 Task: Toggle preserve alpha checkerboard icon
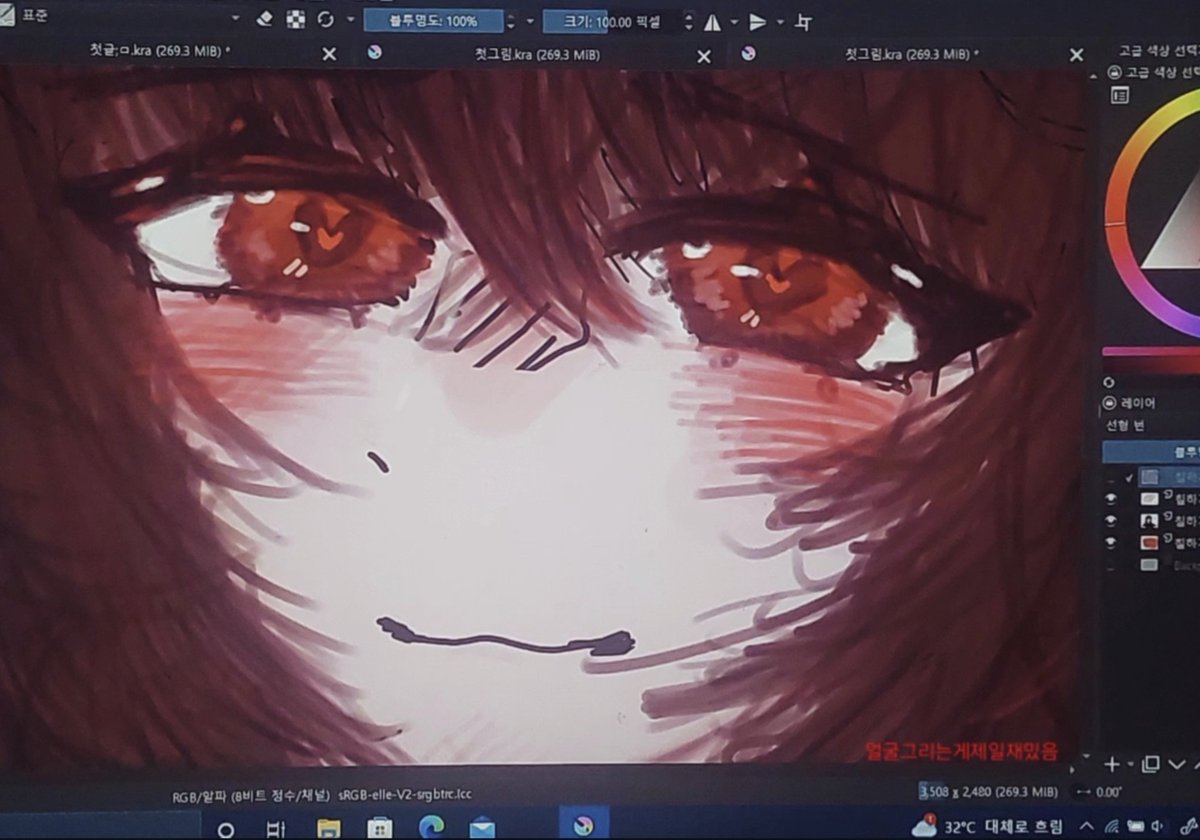296,19
